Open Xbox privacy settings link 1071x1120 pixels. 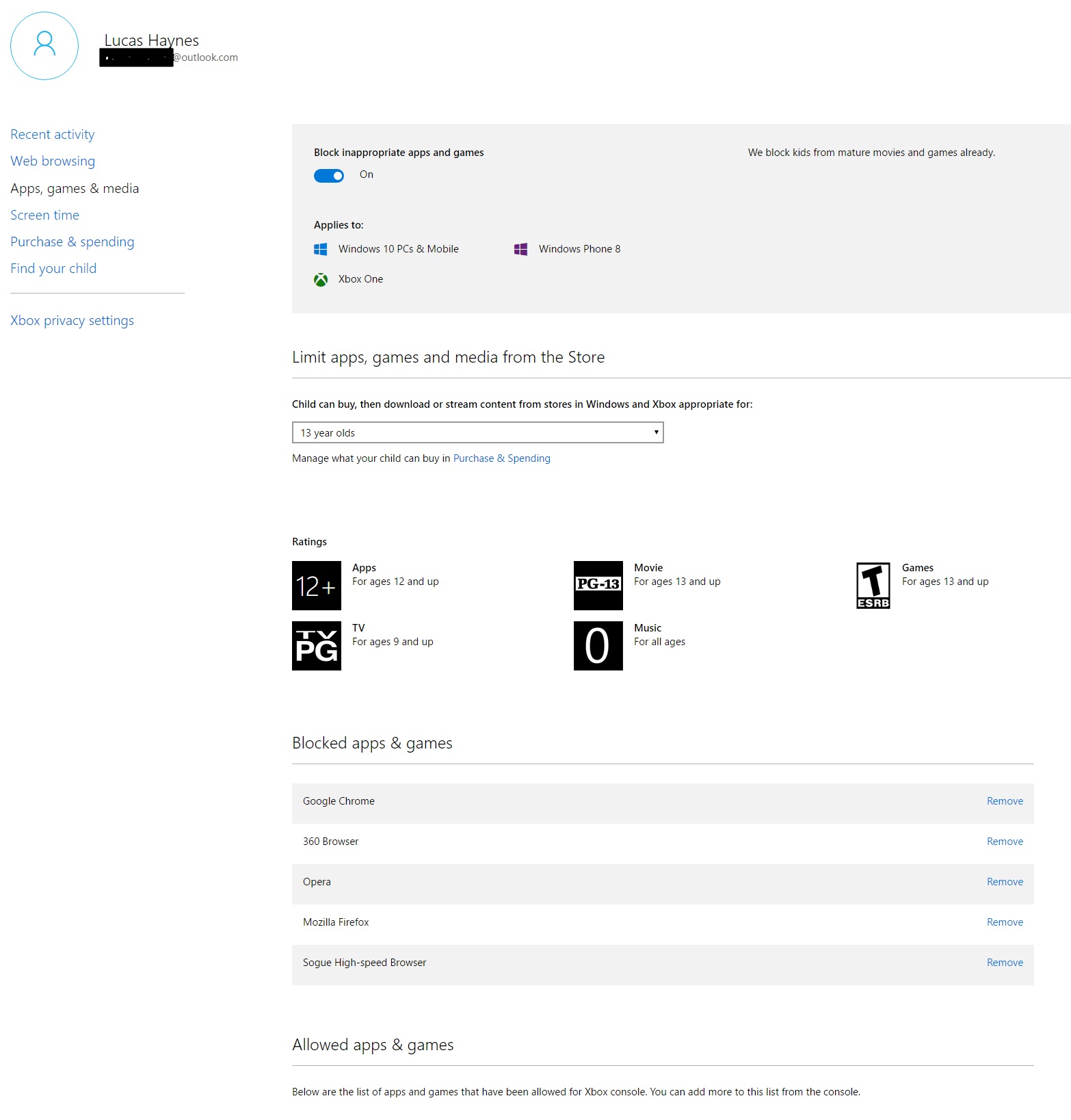click(x=72, y=320)
